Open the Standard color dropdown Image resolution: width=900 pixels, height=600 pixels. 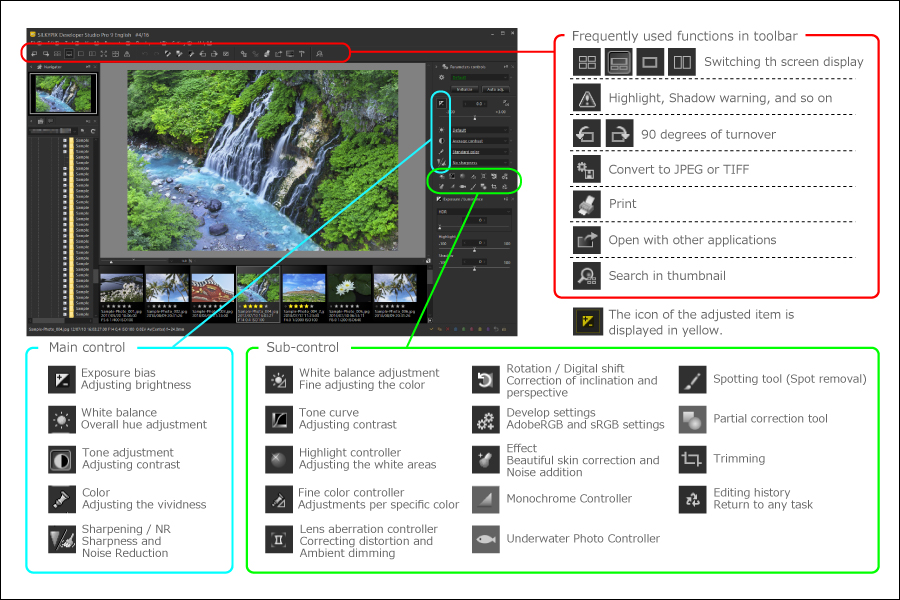[x=480, y=152]
